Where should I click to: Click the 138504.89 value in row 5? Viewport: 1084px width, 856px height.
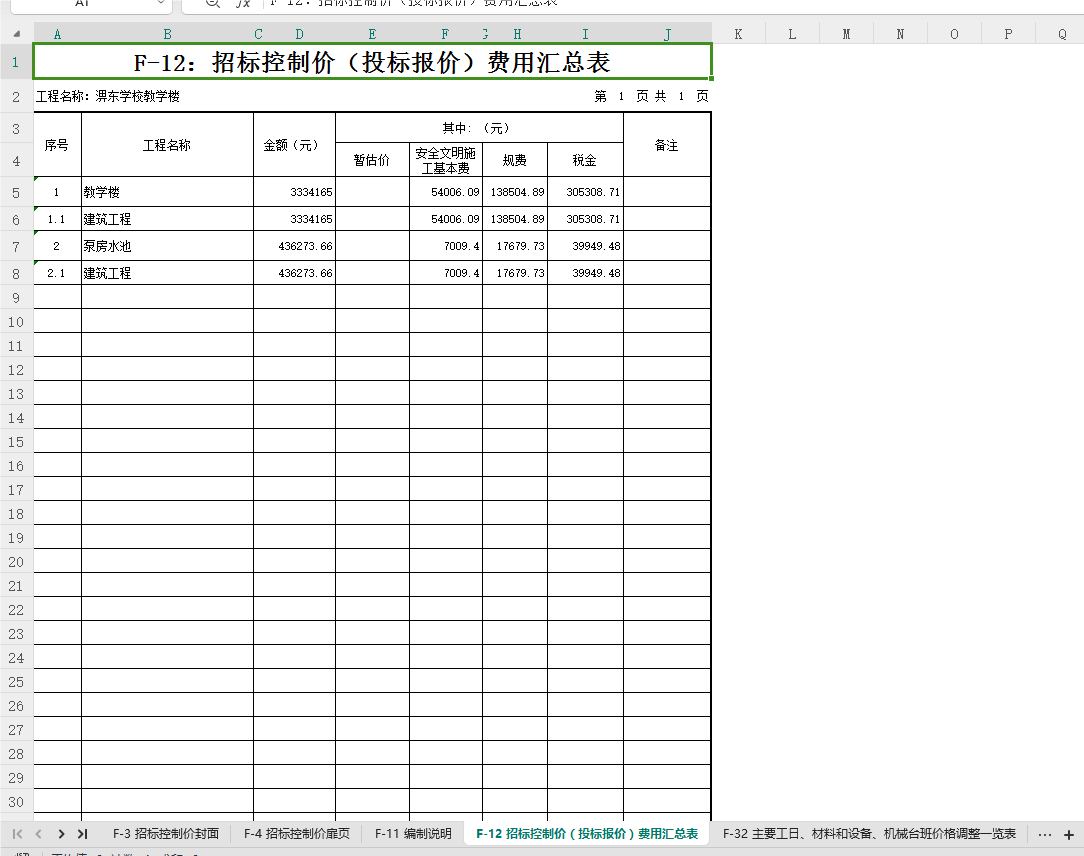point(515,192)
